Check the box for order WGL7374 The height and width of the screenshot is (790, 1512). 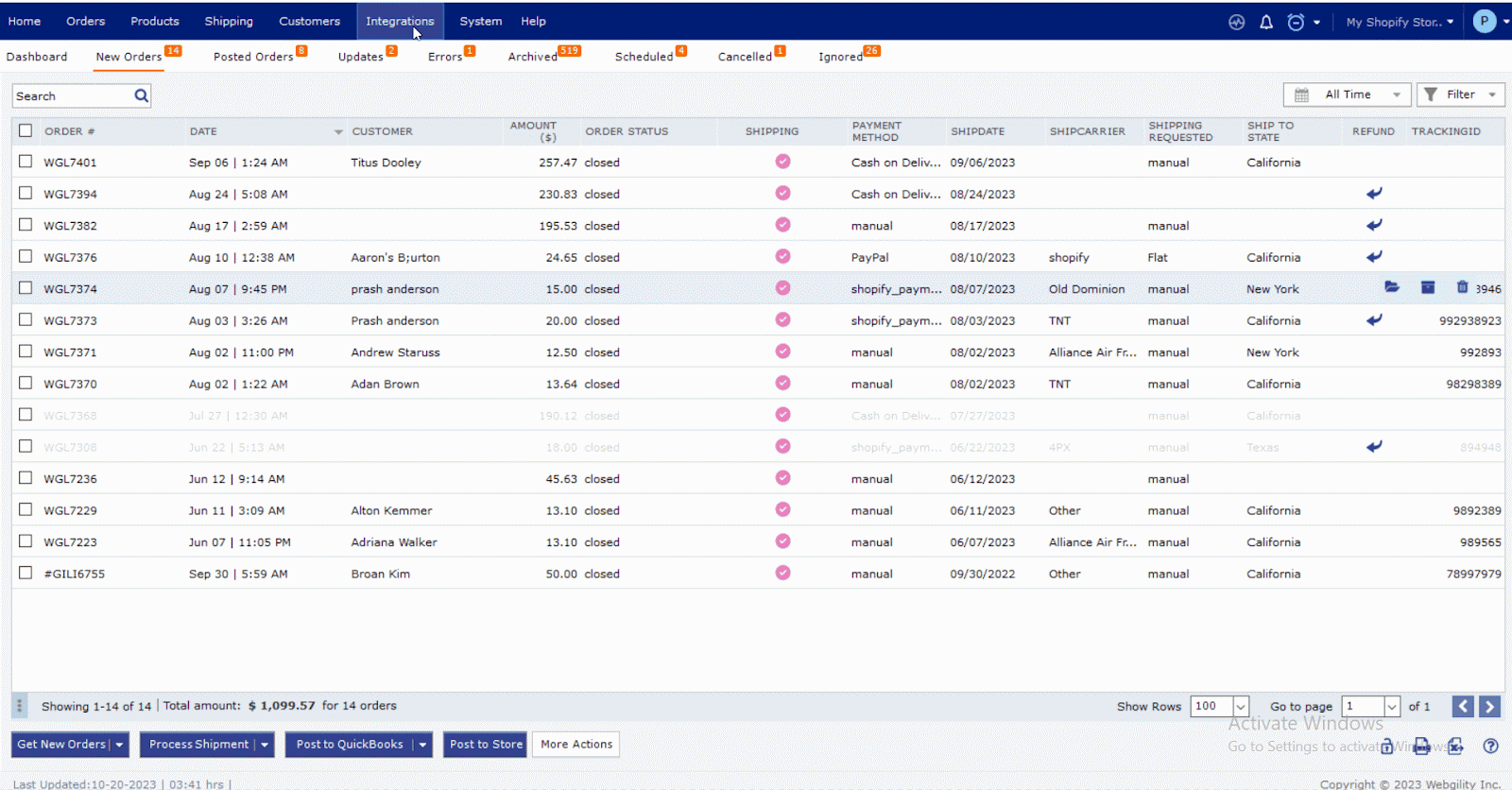click(x=26, y=288)
